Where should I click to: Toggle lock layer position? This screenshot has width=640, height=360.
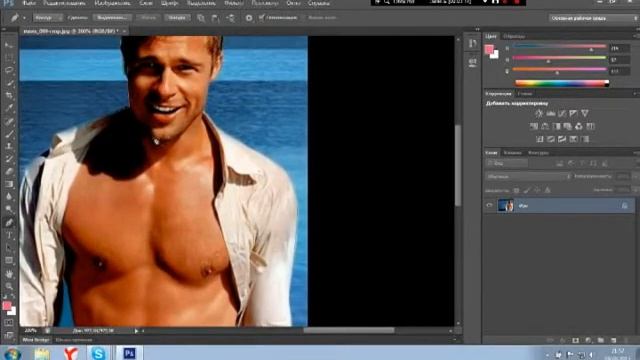537,190
